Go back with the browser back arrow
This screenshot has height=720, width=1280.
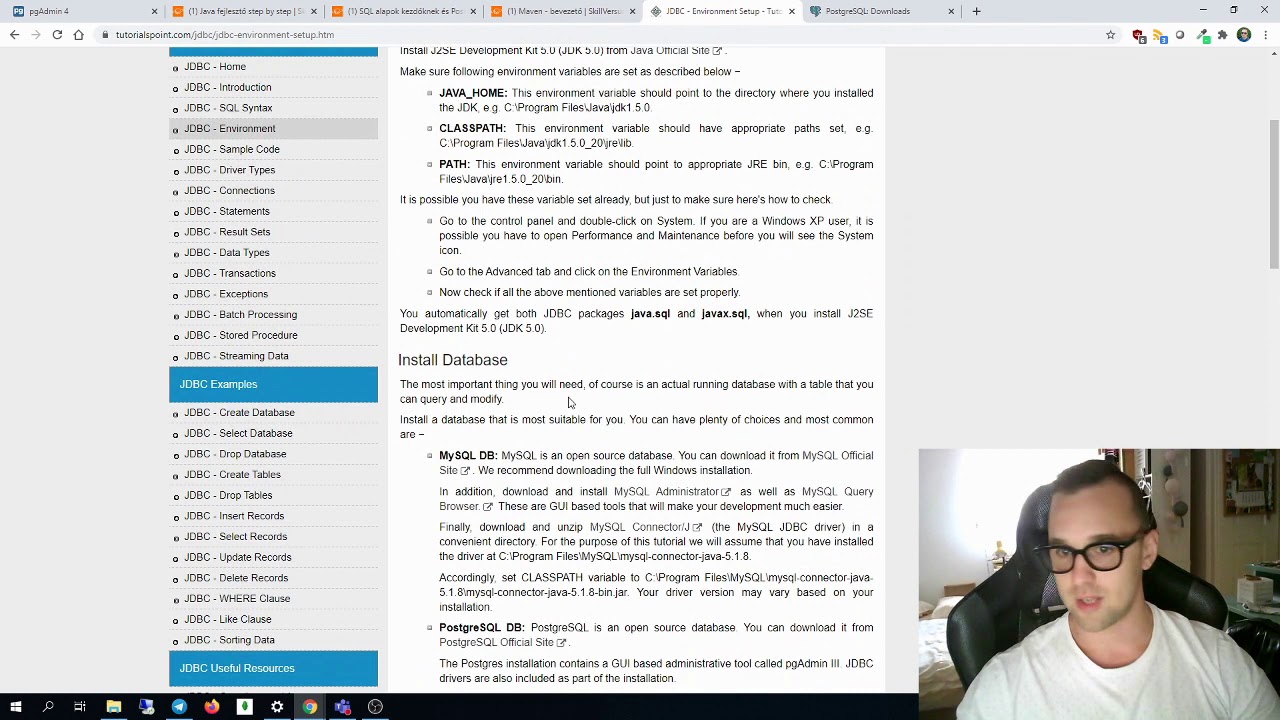pyautogui.click(x=14, y=35)
